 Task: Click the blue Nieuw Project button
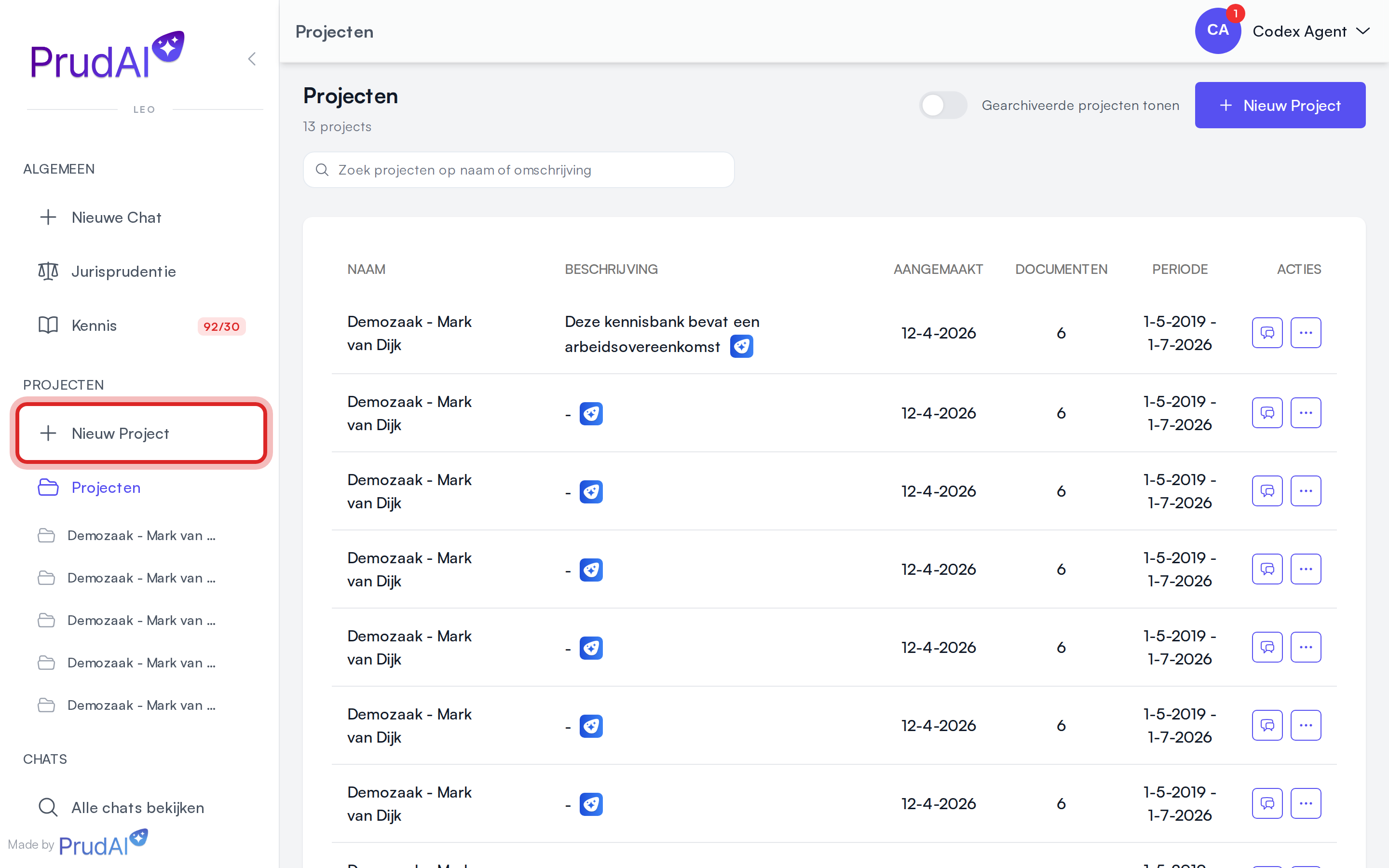click(x=1280, y=105)
